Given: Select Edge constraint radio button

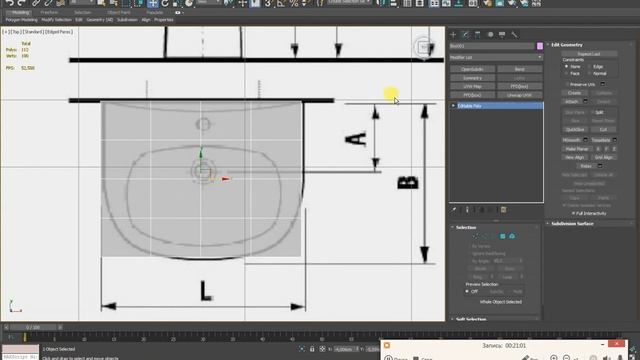Looking at the screenshot, I should click(x=589, y=66).
